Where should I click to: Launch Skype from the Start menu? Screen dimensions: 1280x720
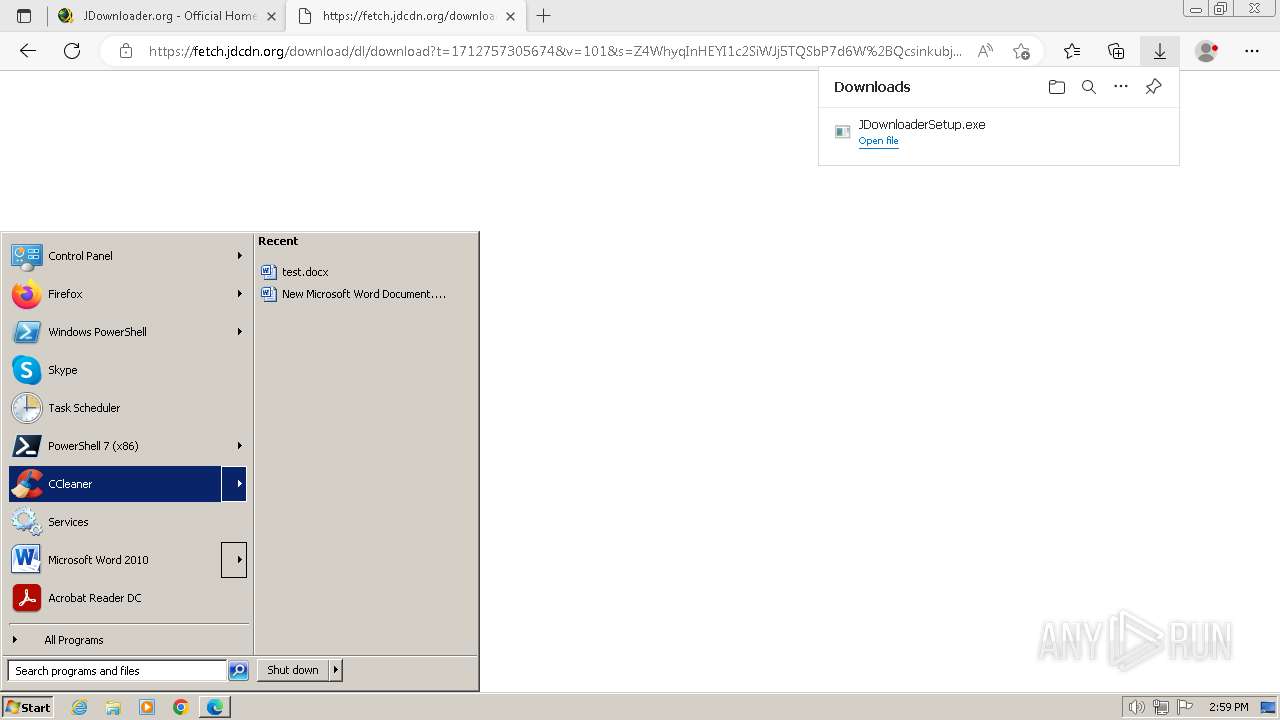click(x=128, y=370)
